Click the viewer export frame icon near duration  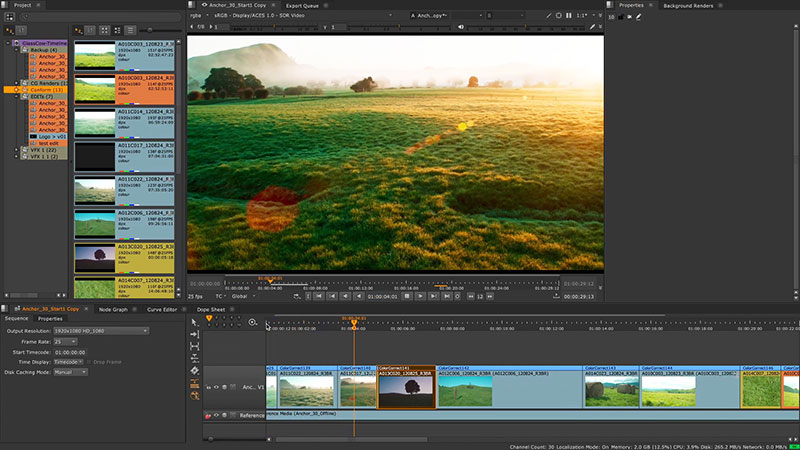point(556,296)
